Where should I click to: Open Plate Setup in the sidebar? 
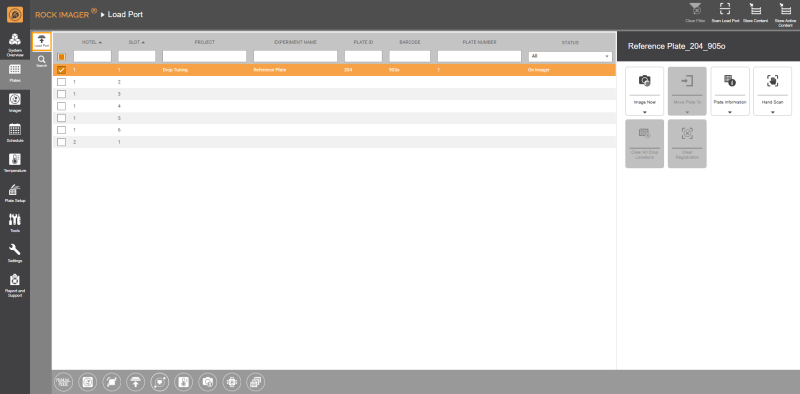click(15, 193)
